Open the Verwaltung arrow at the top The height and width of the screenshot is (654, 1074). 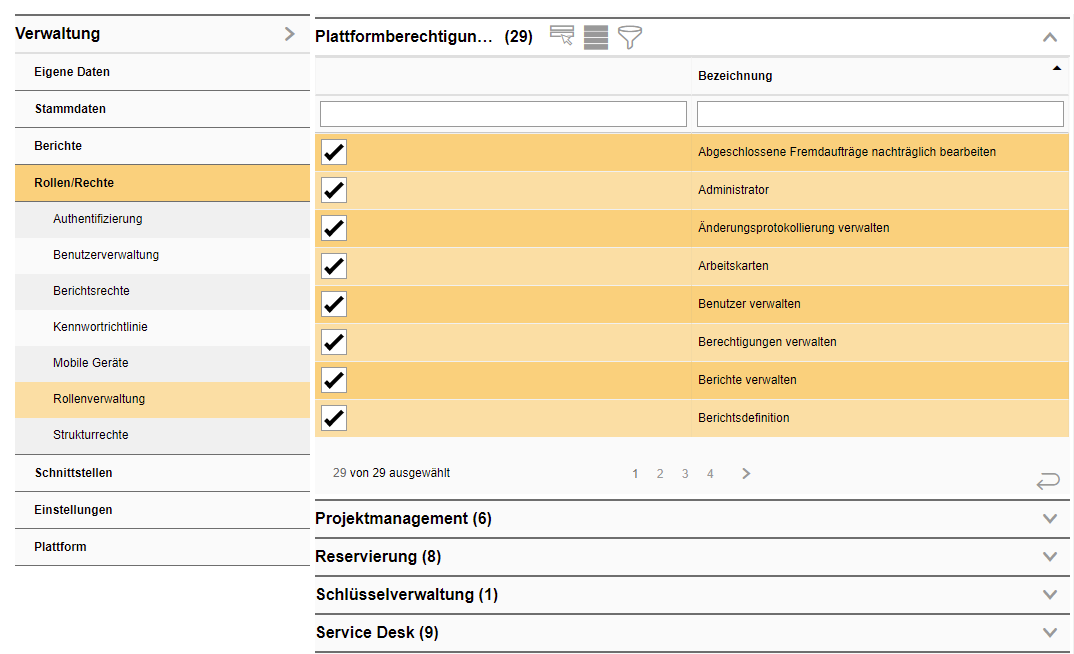click(x=290, y=33)
